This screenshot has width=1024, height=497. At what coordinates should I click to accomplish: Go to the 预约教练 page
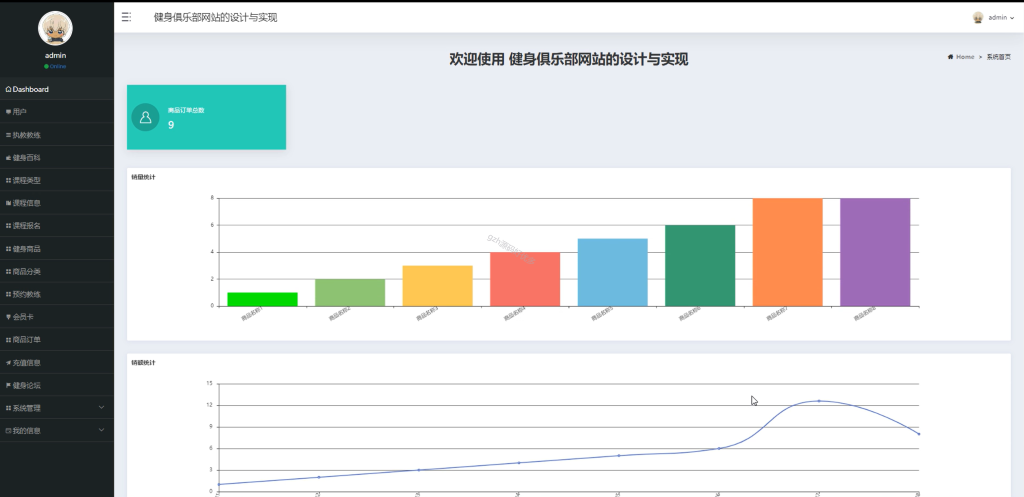57,295
